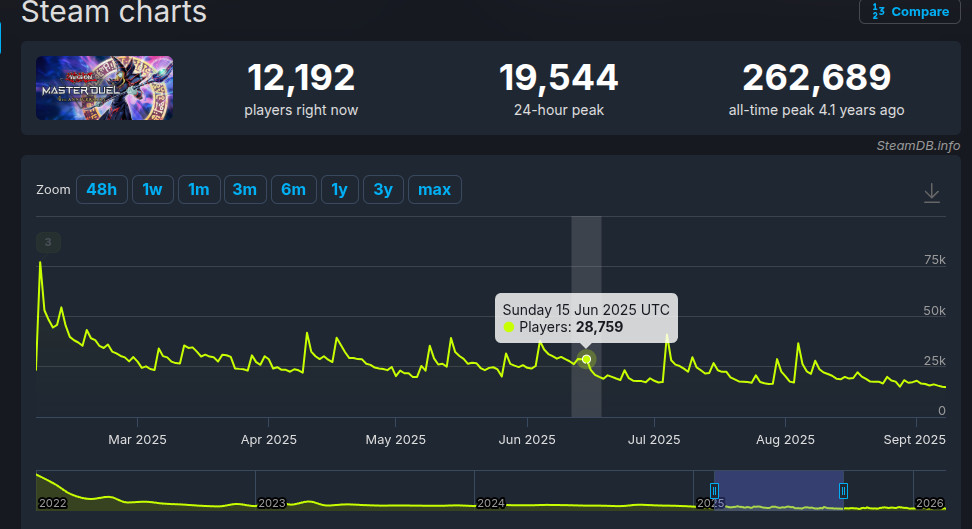
Task: Open the chart download menu icon
Action: [931, 193]
